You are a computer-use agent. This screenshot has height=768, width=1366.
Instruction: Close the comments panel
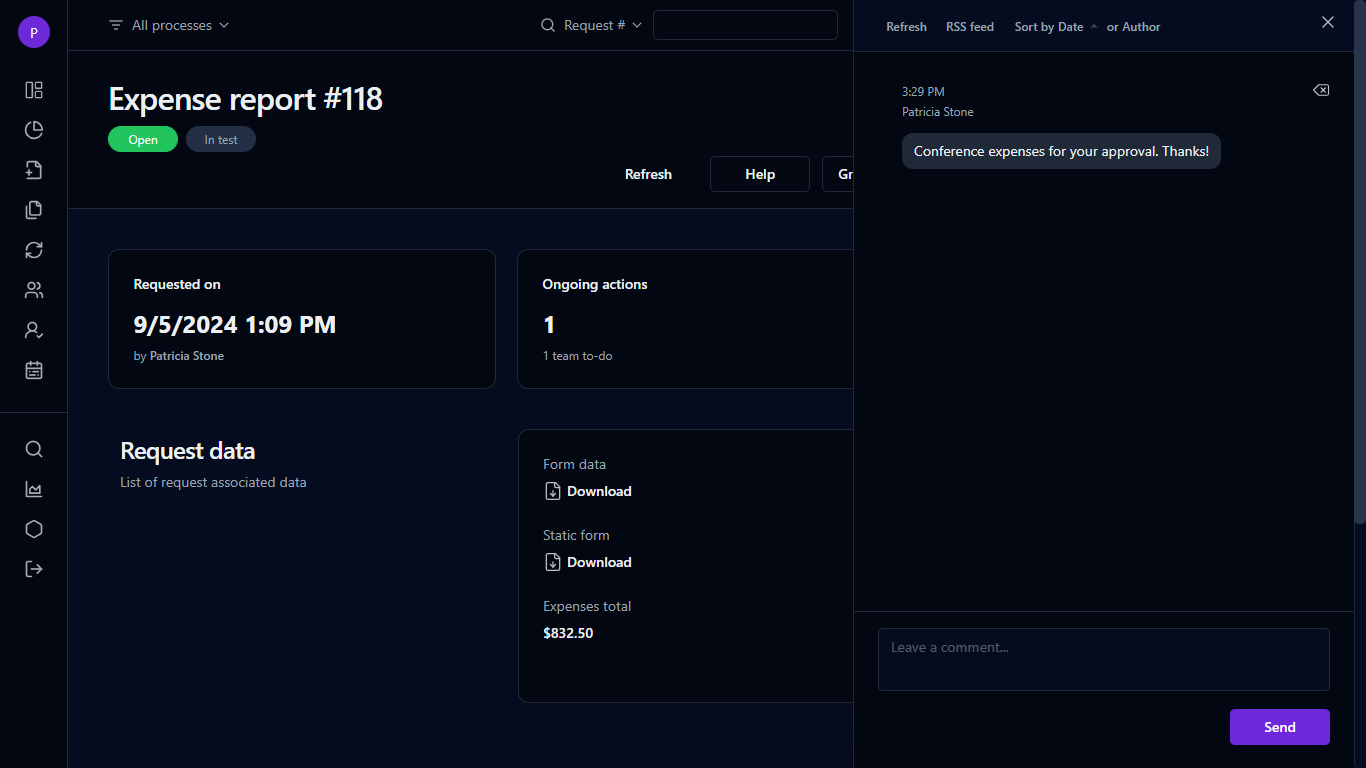[x=1327, y=23]
